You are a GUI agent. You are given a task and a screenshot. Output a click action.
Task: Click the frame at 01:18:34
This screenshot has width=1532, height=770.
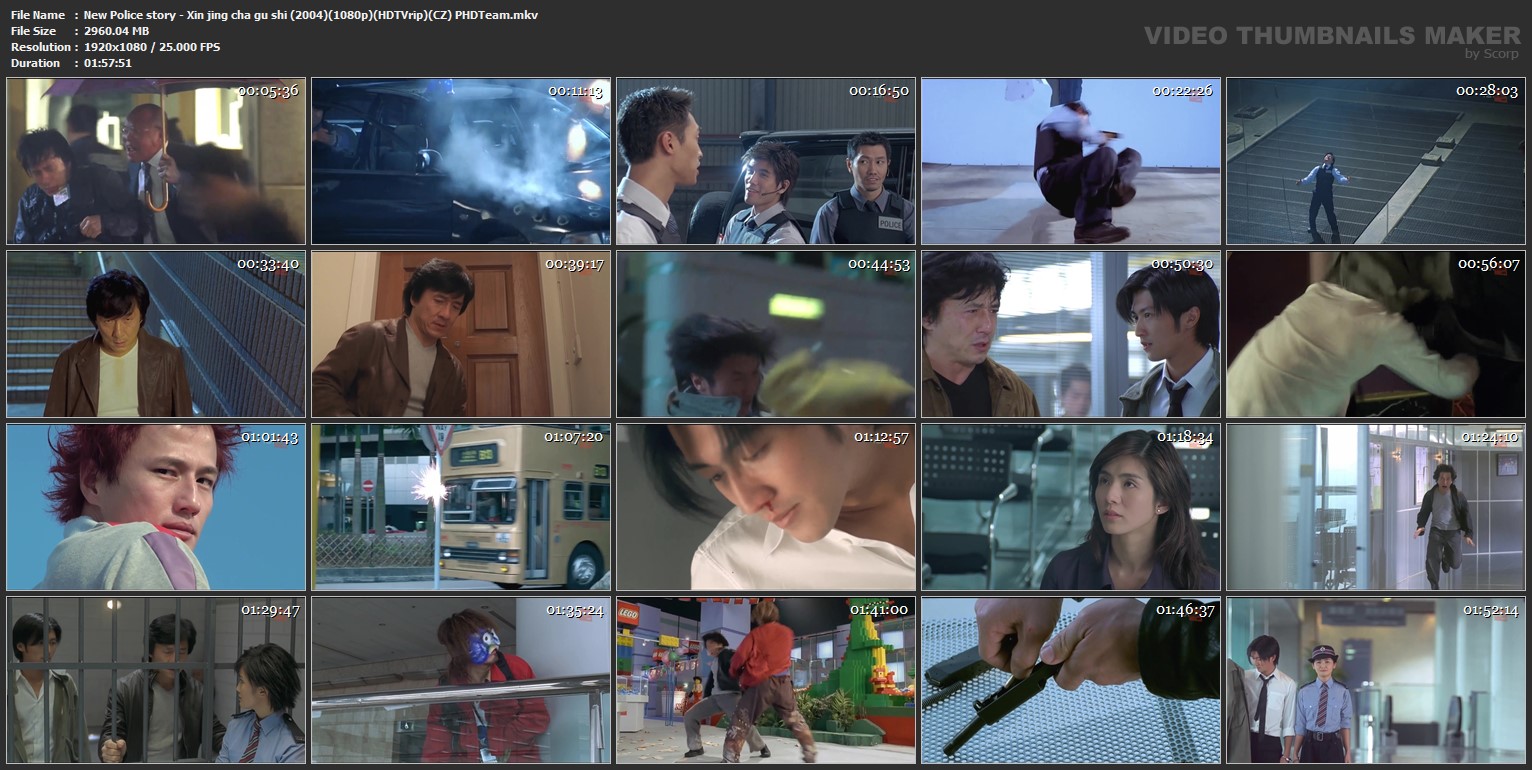(1071, 507)
